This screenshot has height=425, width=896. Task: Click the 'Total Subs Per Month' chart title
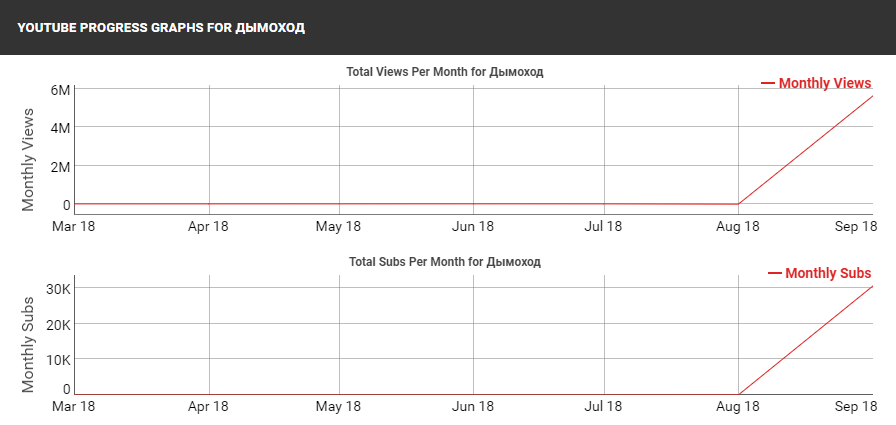pos(445,262)
